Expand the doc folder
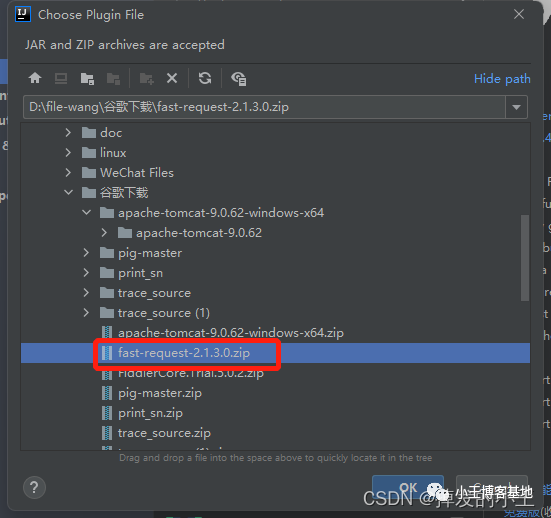Image resolution: width=551 pixels, height=518 pixels. (68, 133)
